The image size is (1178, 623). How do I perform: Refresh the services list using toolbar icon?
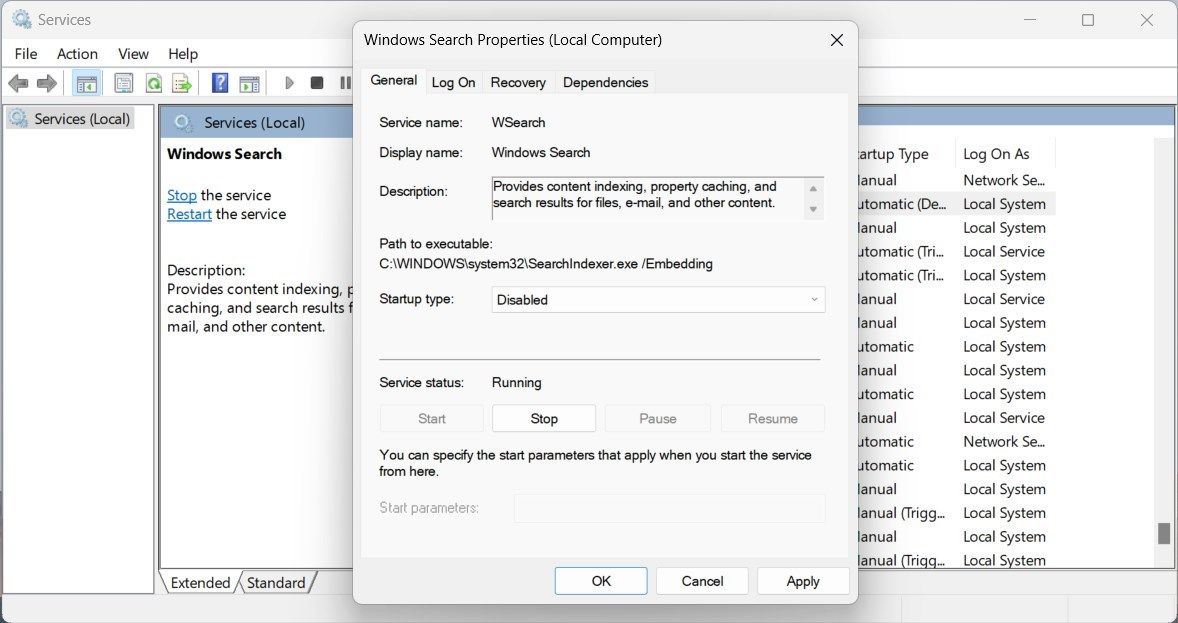click(x=152, y=82)
